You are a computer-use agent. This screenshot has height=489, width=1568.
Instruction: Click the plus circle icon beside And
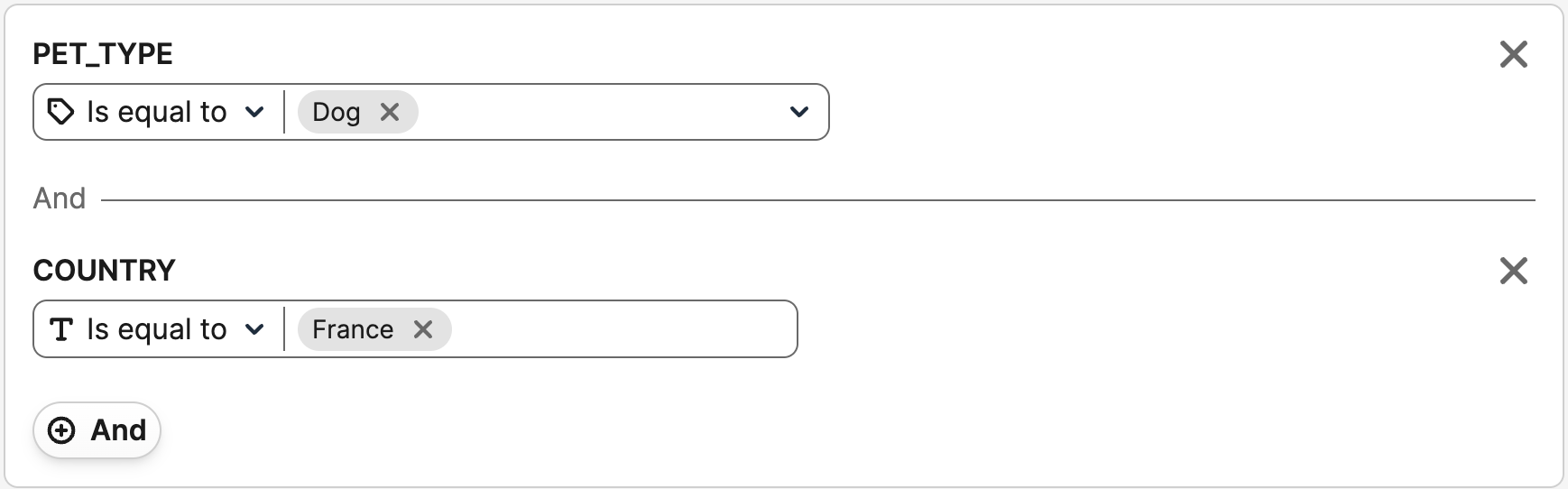[x=61, y=430]
